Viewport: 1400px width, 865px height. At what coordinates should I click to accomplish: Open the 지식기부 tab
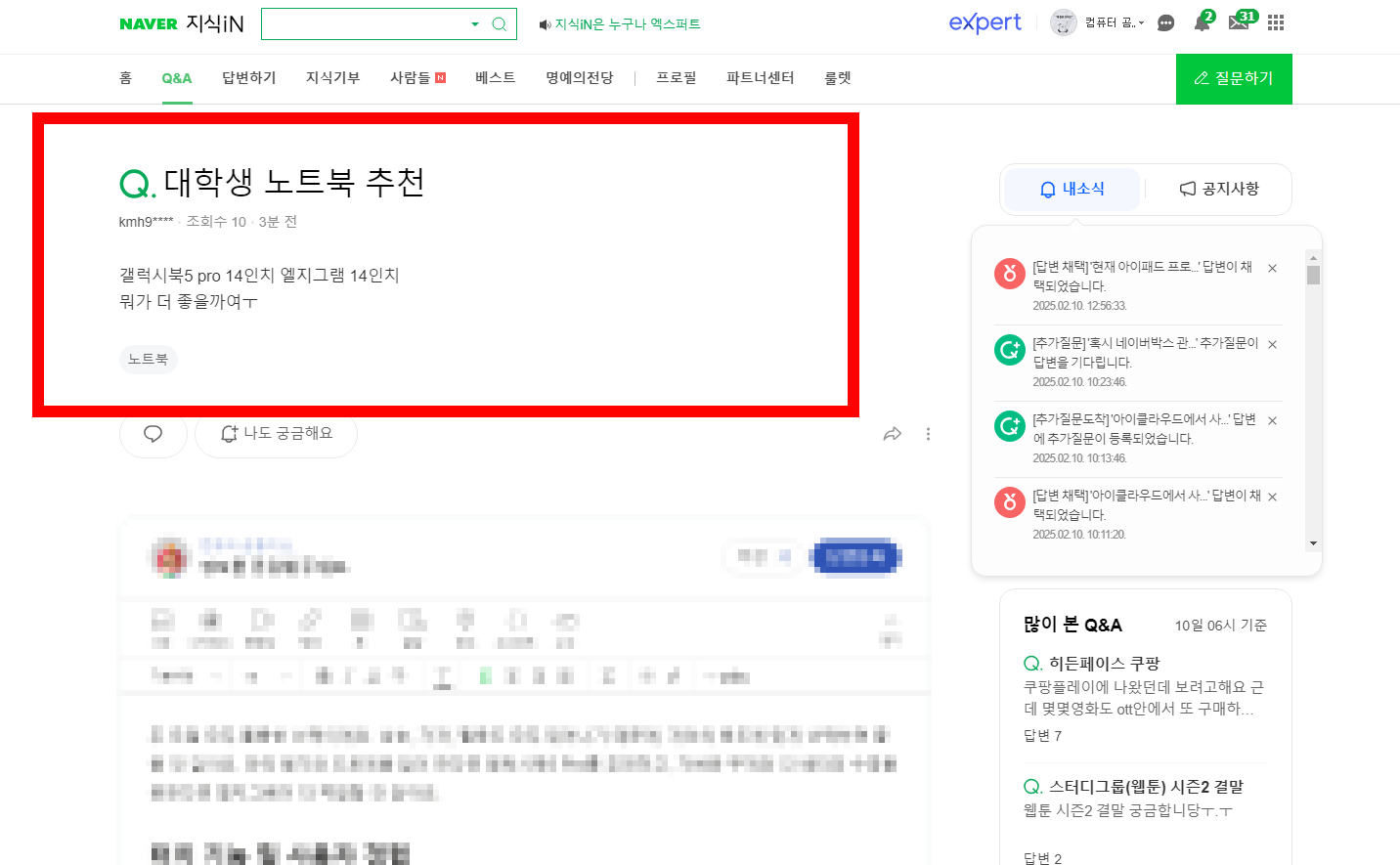[333, 78]
